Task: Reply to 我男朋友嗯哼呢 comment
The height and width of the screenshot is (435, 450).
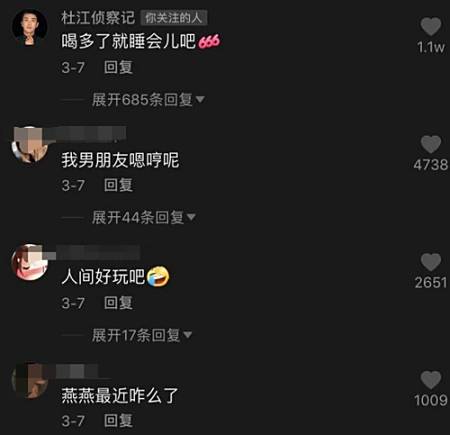Action: pos(118,185)
